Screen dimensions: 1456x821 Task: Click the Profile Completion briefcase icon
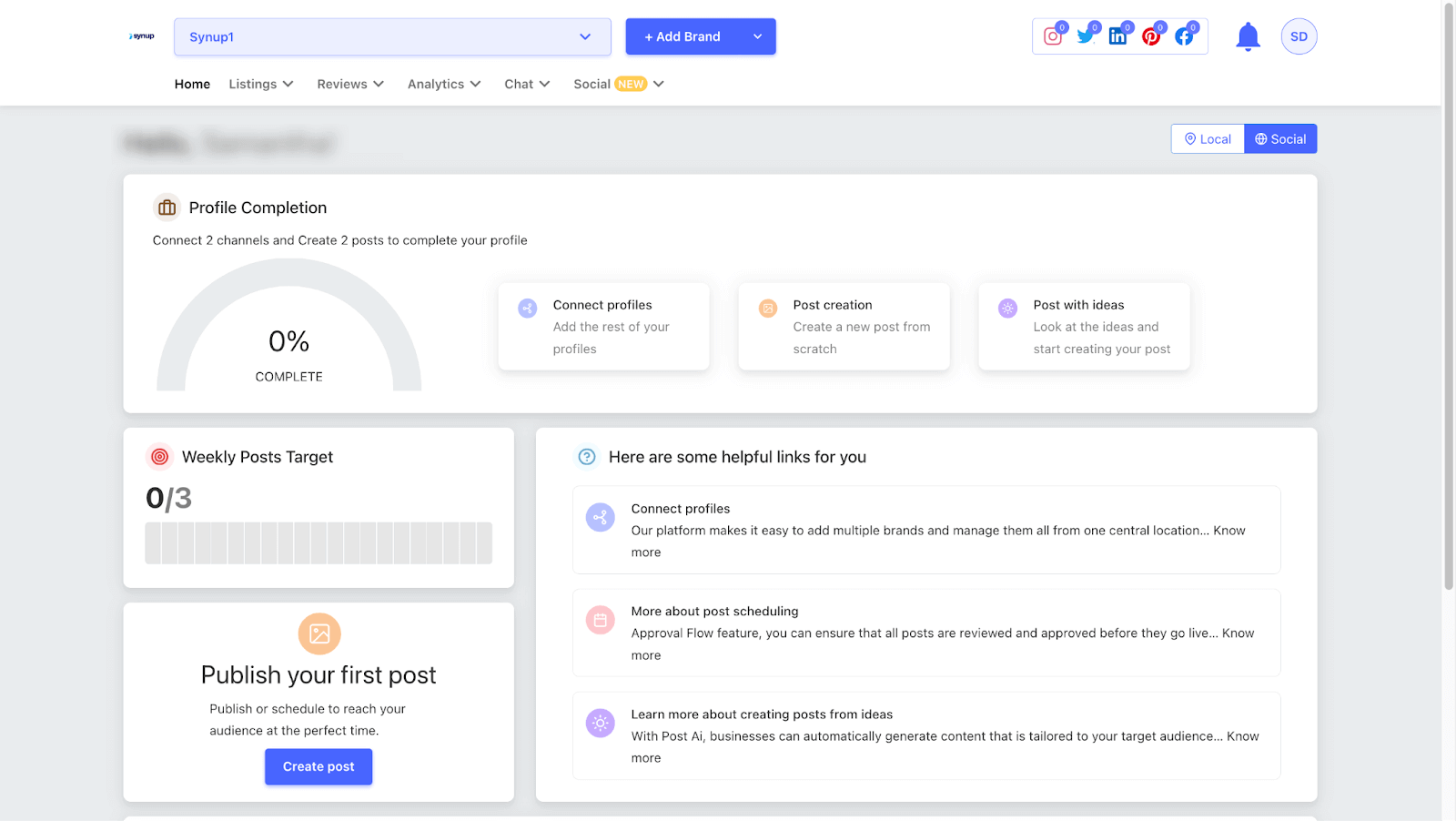coord(167,208)
